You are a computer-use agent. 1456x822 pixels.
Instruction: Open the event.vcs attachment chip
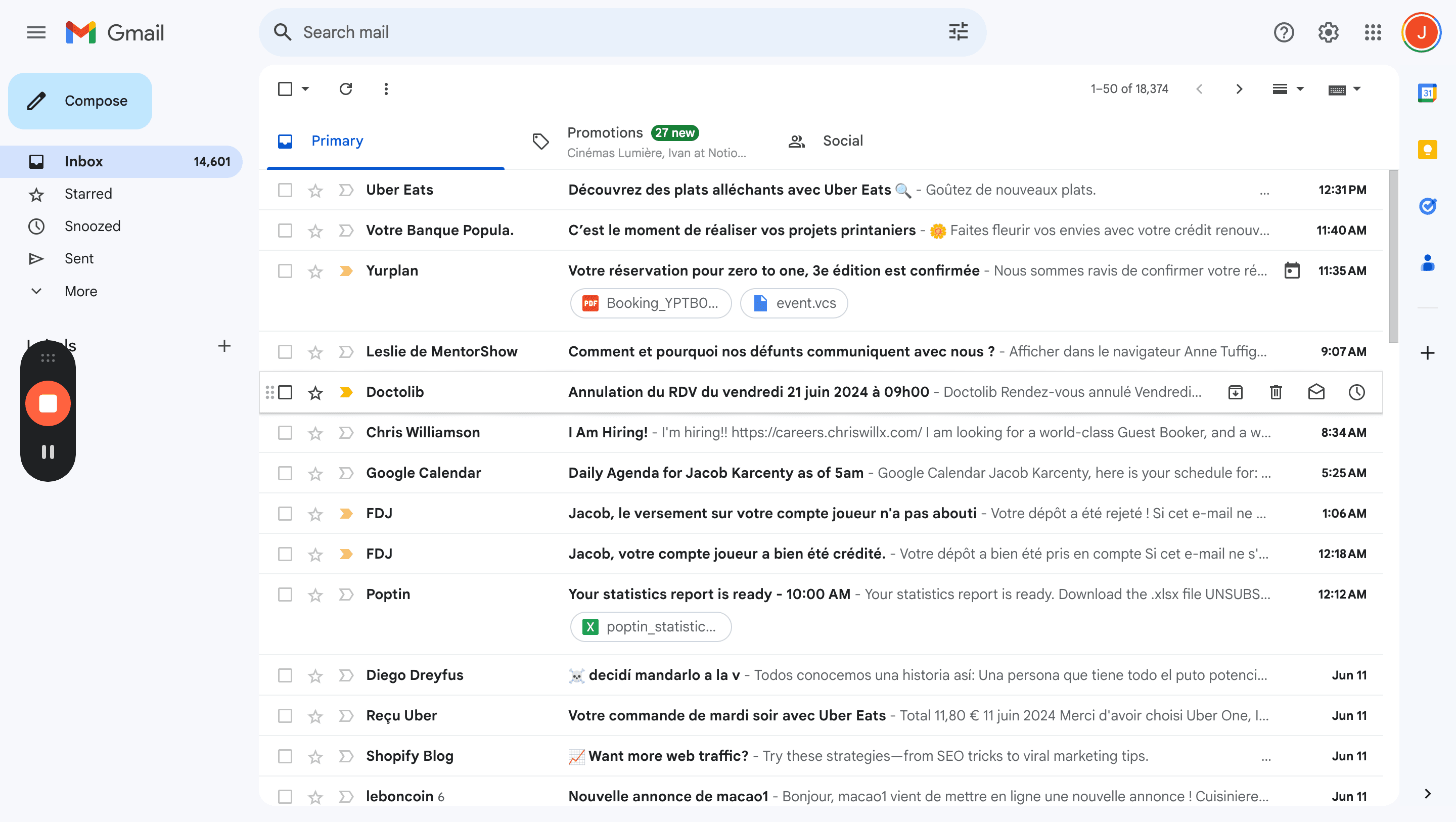coord(794,303)
